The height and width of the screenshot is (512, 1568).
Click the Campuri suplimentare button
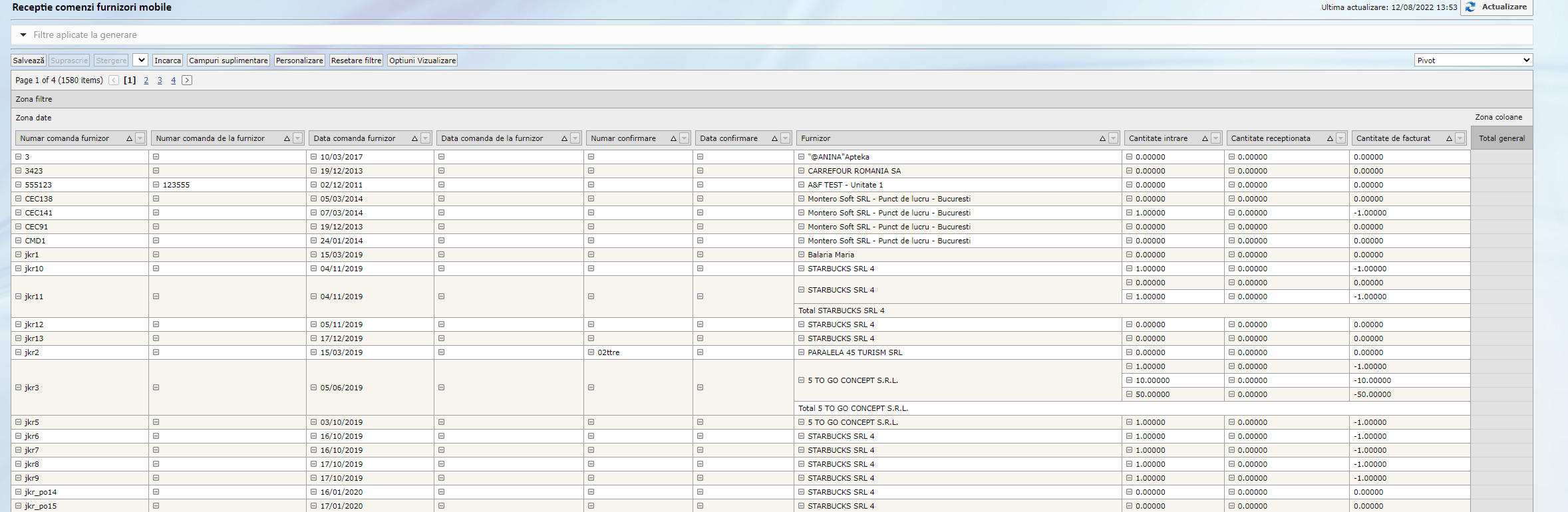pos(228,61)
